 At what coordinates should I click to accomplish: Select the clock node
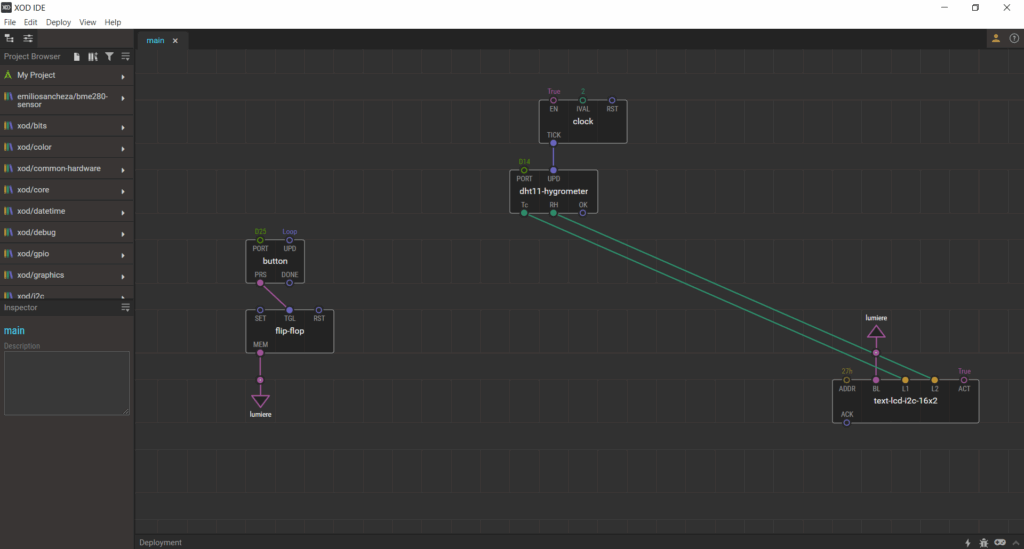(x=583, y=121)
